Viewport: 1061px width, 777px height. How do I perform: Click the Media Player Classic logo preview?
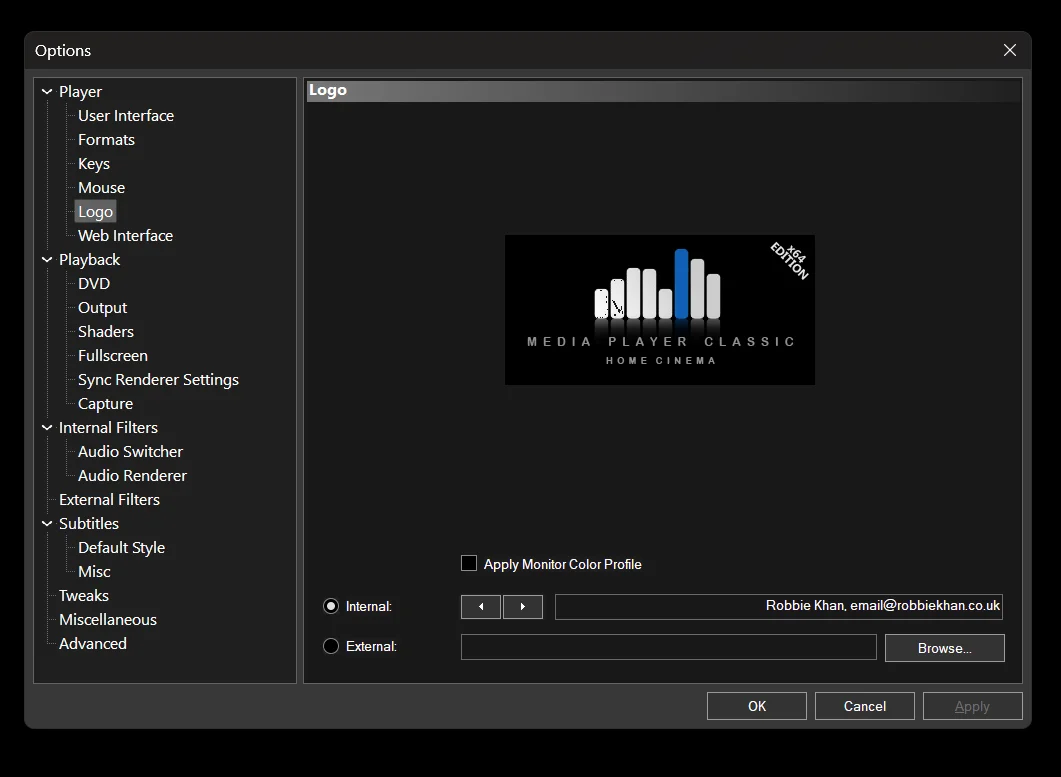(x=660, y=310)
